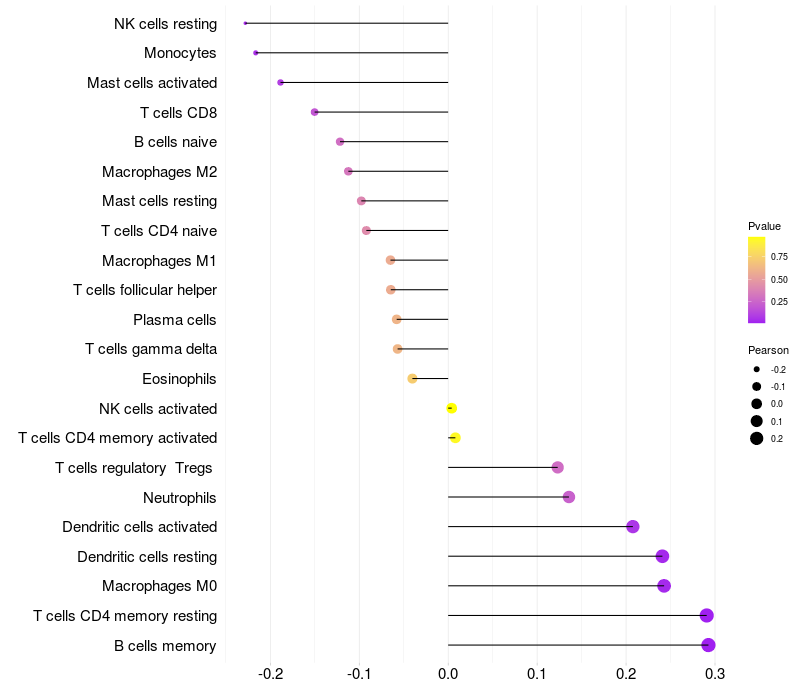800x700 pixels.
Task: Click the Mast cells activated data point
Action: [x=280, y=83]
